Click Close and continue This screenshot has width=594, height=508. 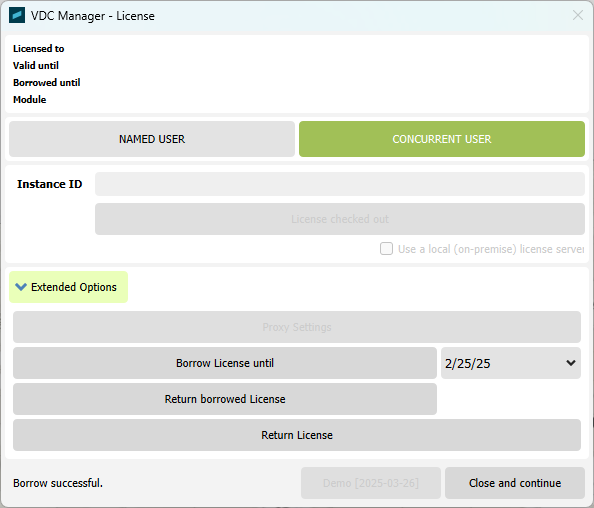[515, 483]
